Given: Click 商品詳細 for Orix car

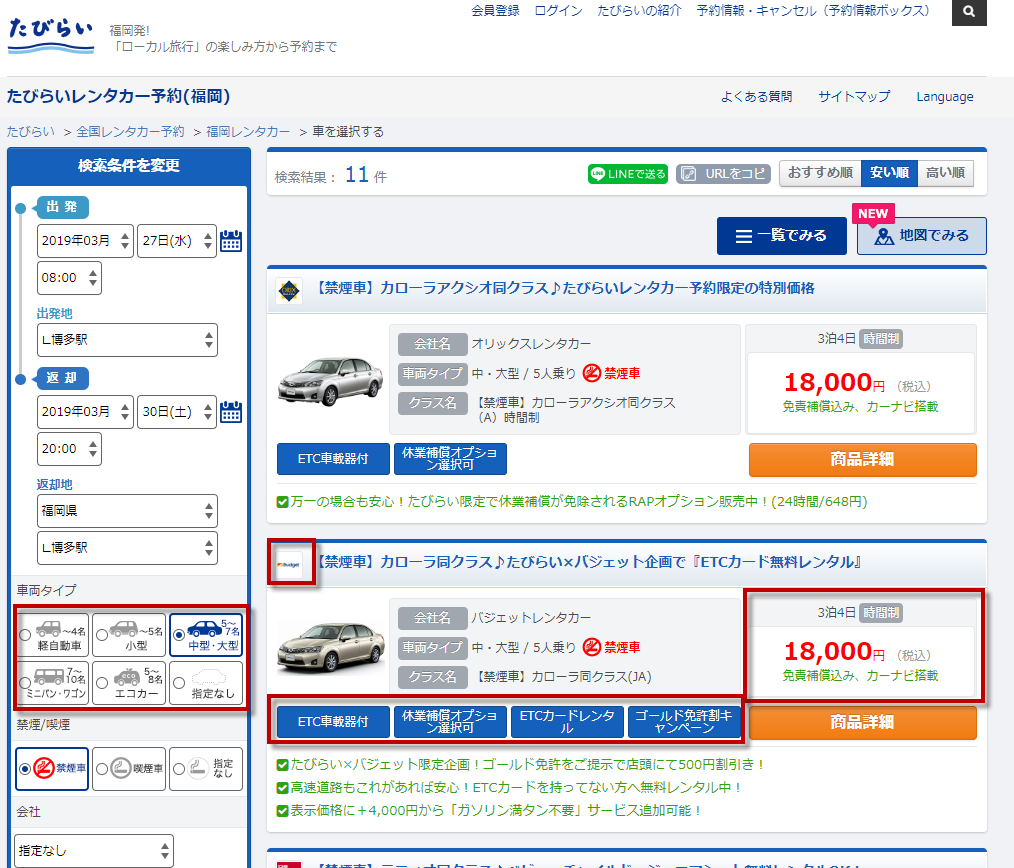Looking at the screenshot, I should [863, 460].
